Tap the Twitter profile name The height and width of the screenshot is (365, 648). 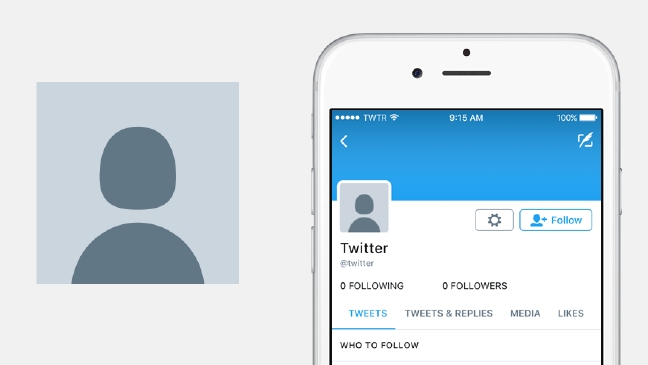[364, 248]
